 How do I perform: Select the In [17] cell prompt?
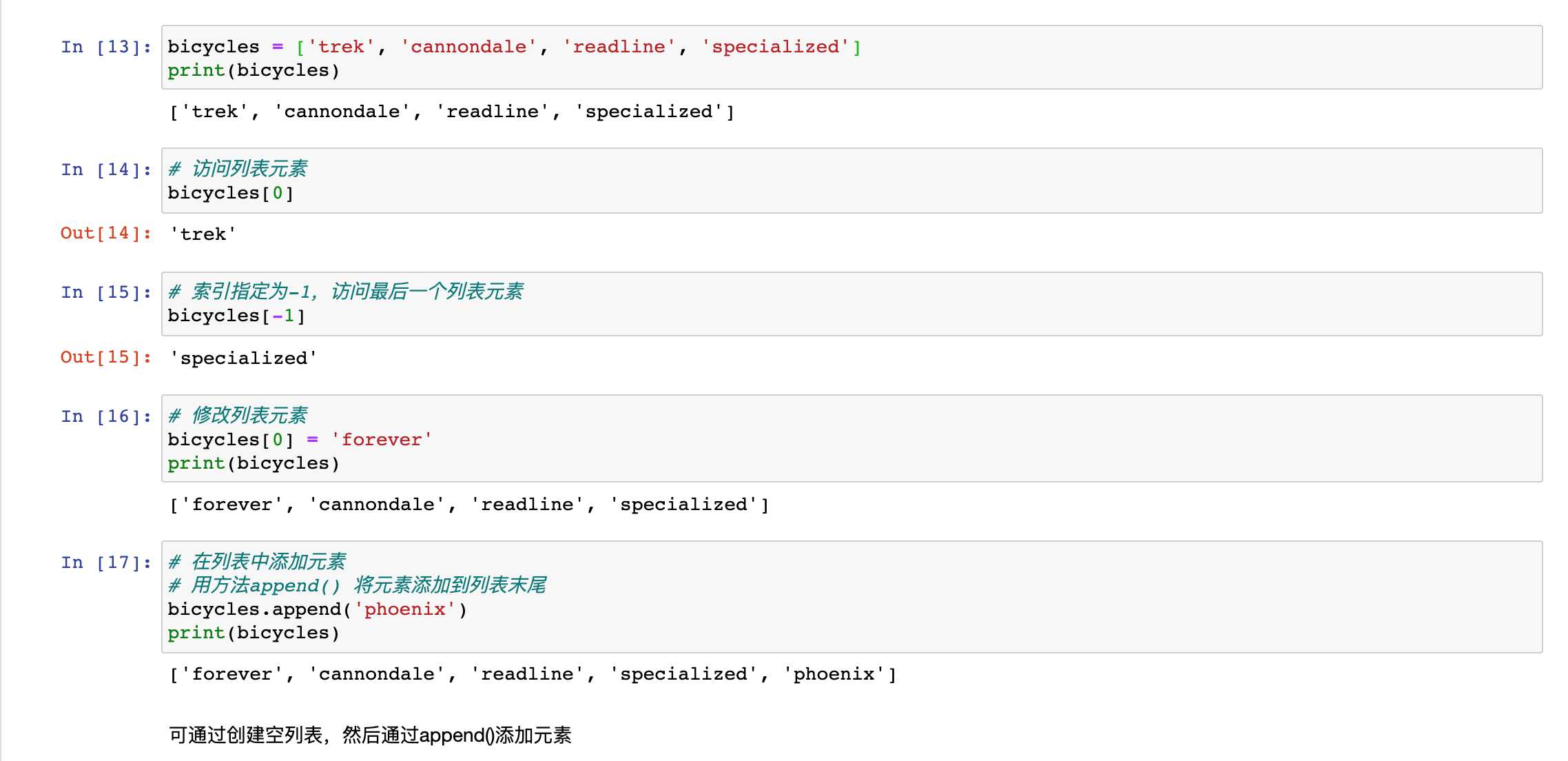tap(106, 562)
